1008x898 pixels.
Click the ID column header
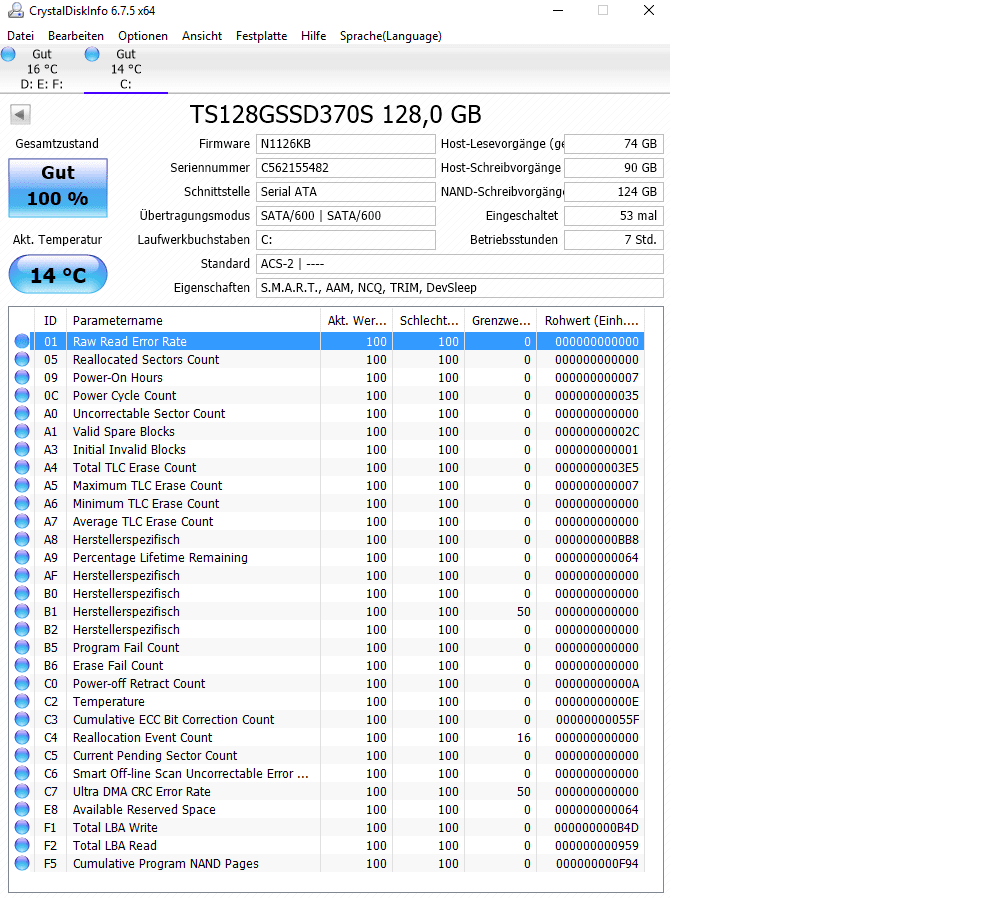click(x=50, y=320)
